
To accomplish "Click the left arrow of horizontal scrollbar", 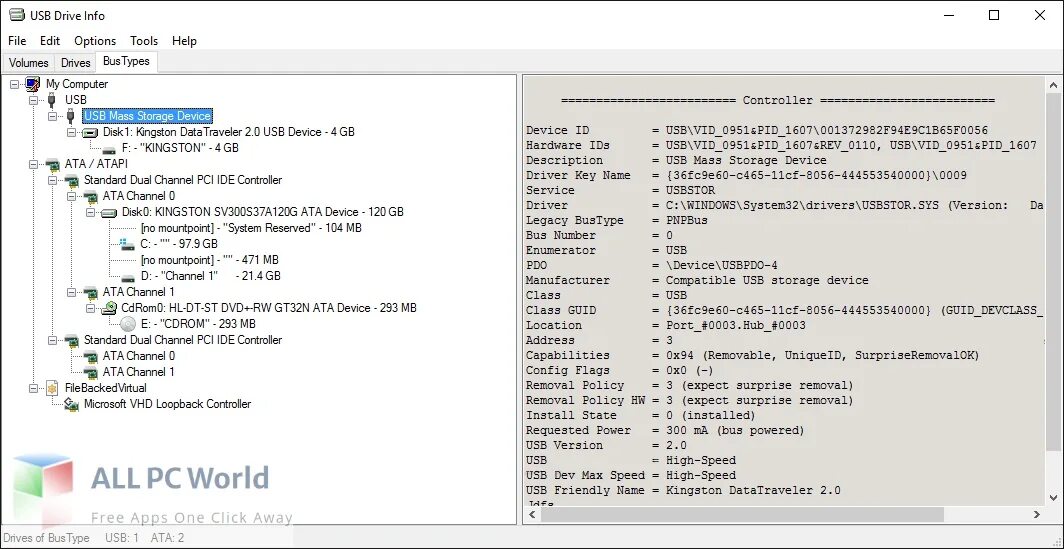I will pos(533,515).
